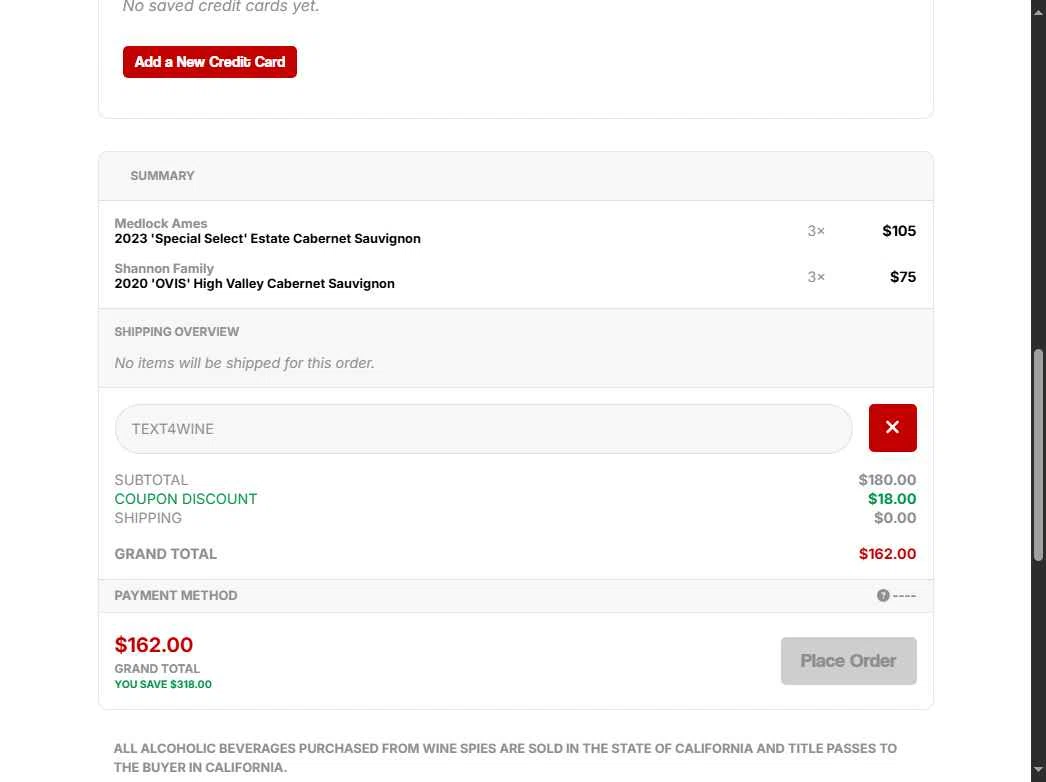Image resolution: width=1046 pixels, height=782 pixels.
Task: Click the $75 item price
Action: 903,277
